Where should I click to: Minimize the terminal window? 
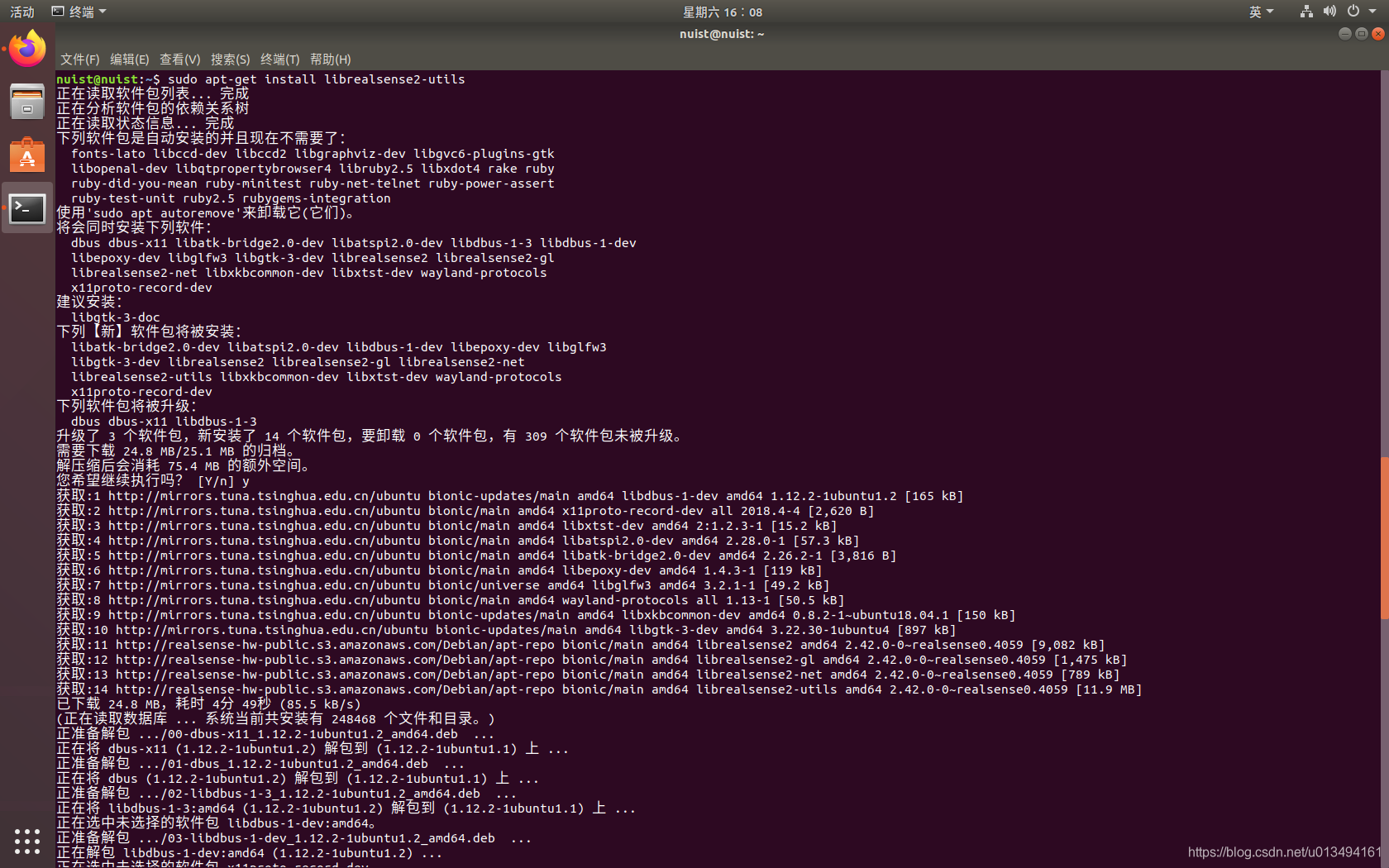tap(1345, 34)
